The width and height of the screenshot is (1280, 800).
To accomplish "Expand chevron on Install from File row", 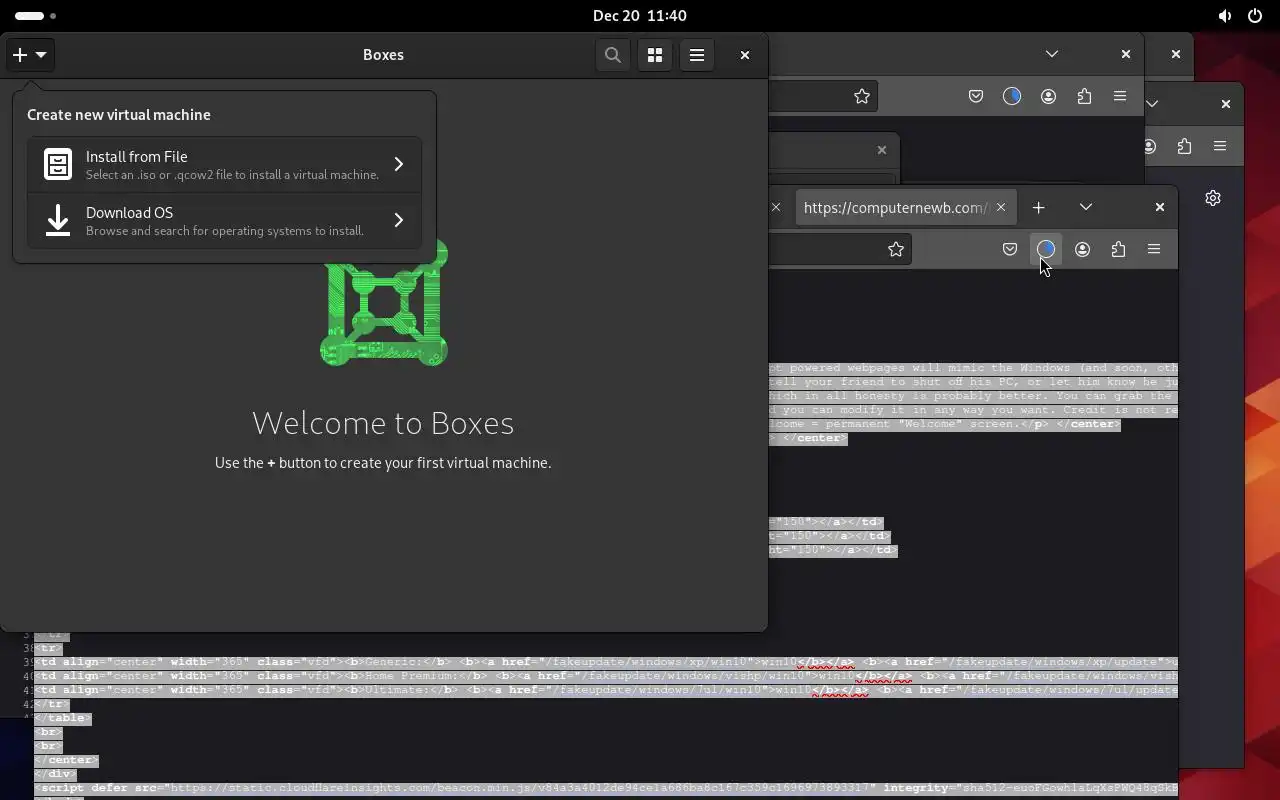I will (x=398, y=164).
